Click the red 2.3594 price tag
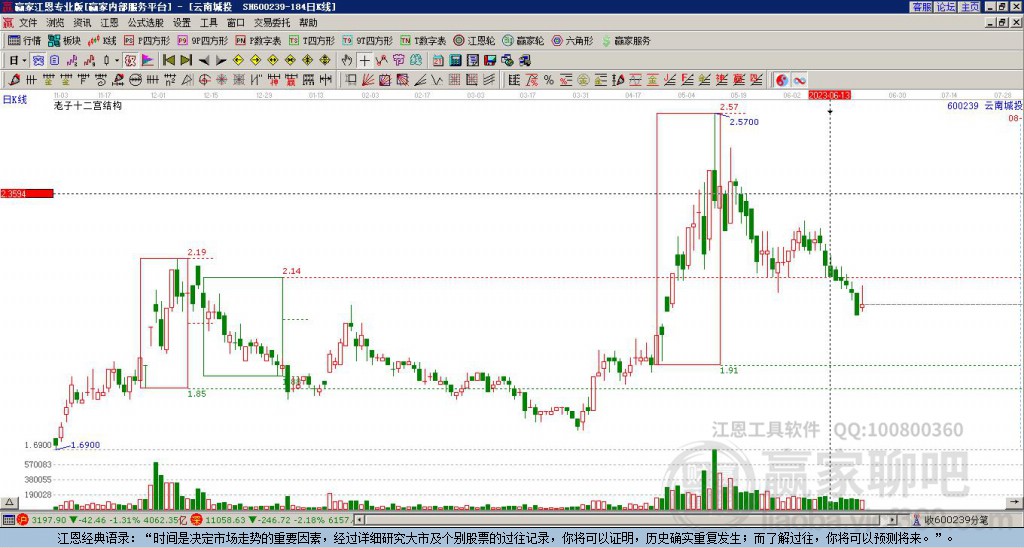This screenshot has width=1024, height=548. click(x=27, y=194)
